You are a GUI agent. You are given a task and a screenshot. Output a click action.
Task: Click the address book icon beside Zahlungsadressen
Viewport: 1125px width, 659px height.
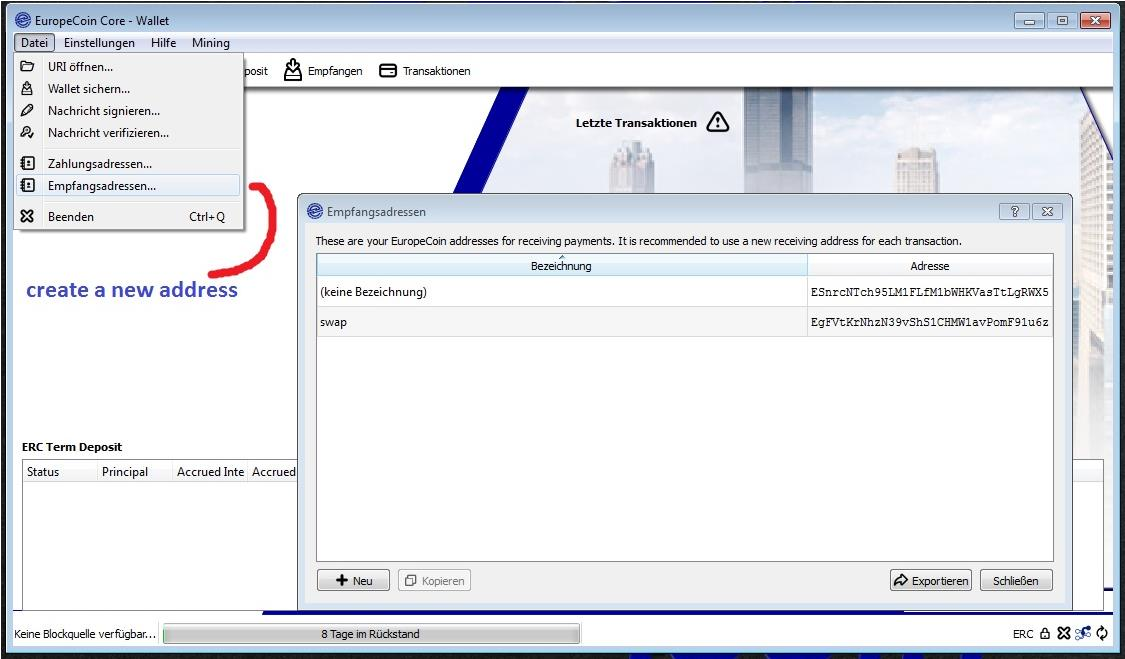coord(27,164)
